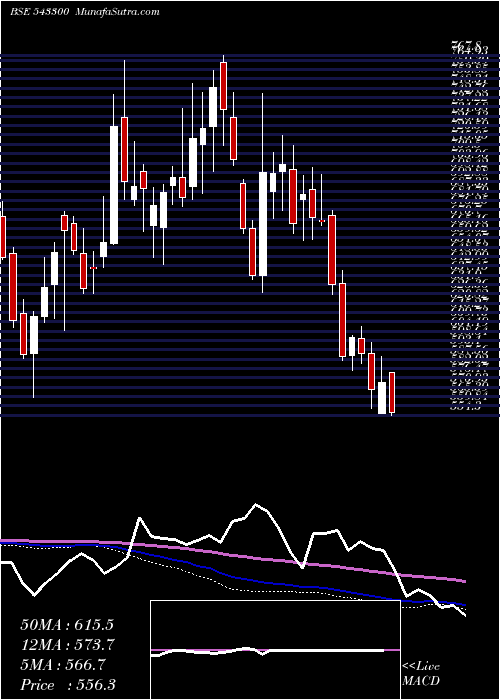This screenshot has width=500, height=700.
Task: Click the 5MA : 566.7 value
Action: coord(63,665)
